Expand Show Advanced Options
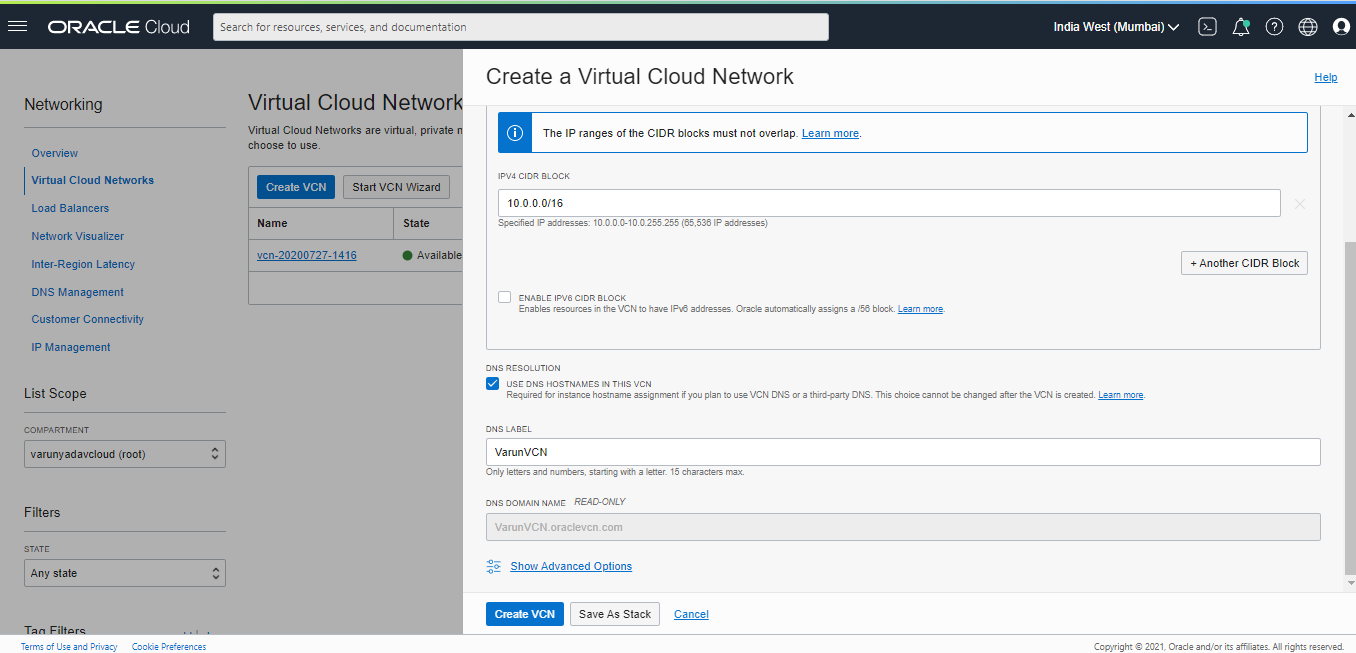Image resolution: width=1356 pixels, height=653 pixels. pos(571,566)
